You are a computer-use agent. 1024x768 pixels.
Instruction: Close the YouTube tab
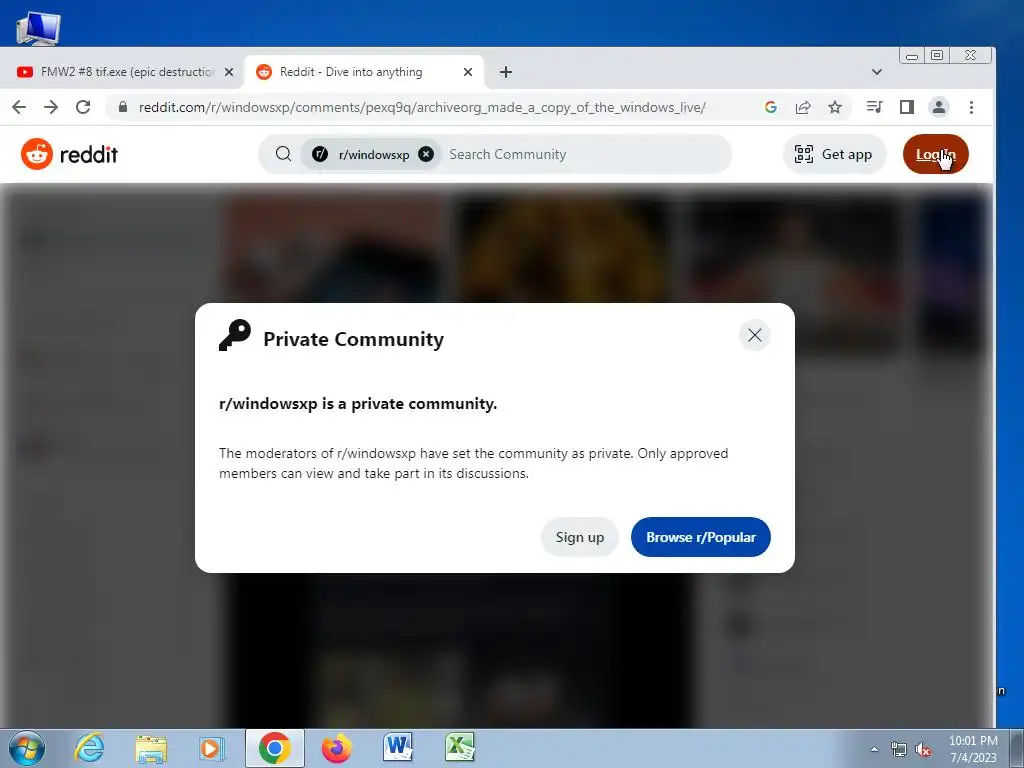[x=229, y=72]
